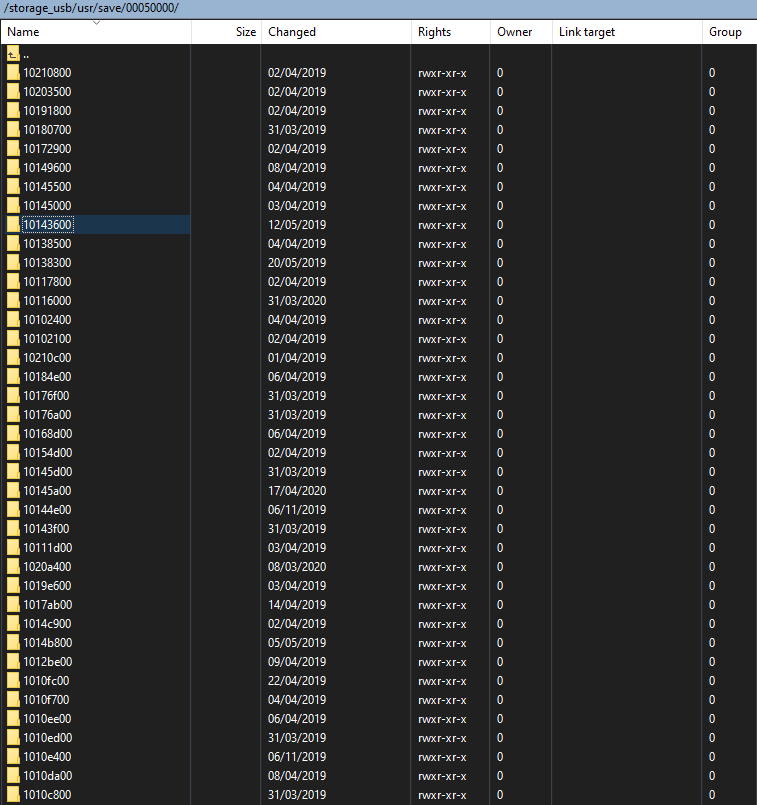Click the folder icon of 10180700

13,130
